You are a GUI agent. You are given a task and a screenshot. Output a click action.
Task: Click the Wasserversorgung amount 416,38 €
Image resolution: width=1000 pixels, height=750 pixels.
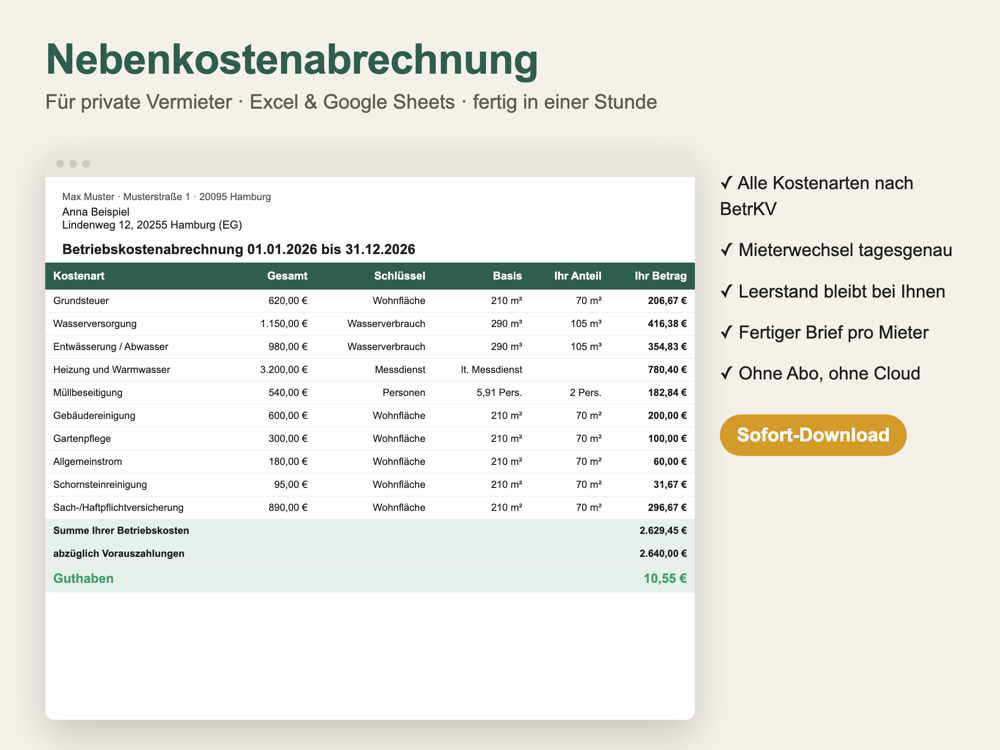667,323
